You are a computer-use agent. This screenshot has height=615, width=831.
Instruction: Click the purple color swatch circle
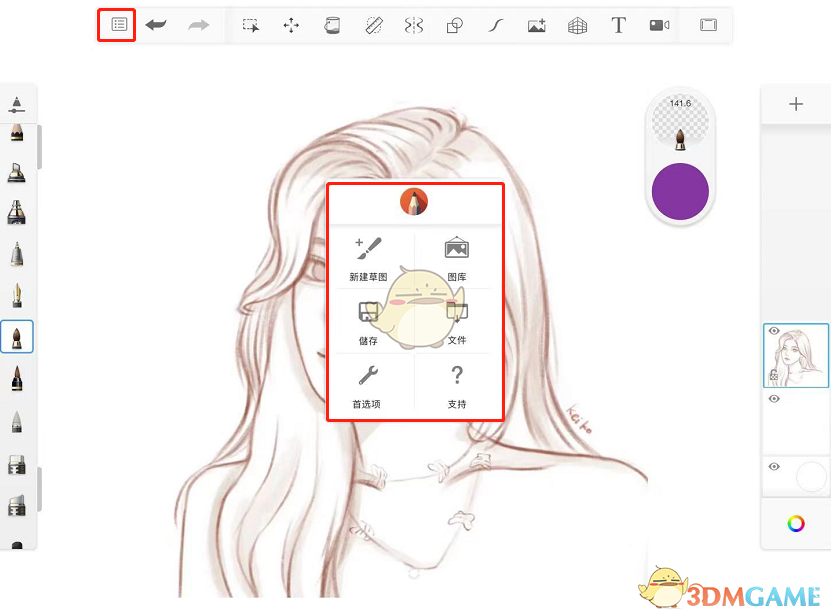(680, 191)
